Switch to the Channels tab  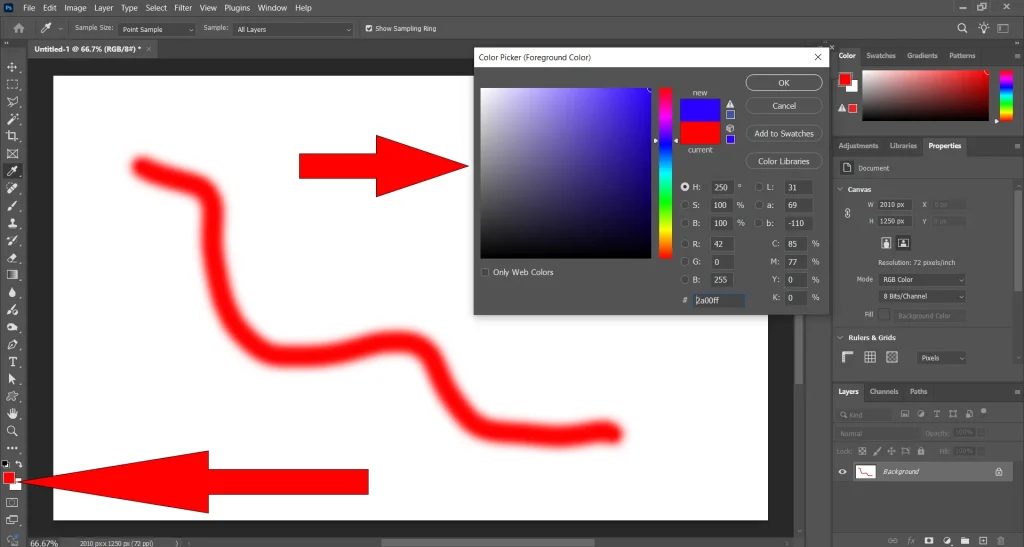(x=884, y=392)
